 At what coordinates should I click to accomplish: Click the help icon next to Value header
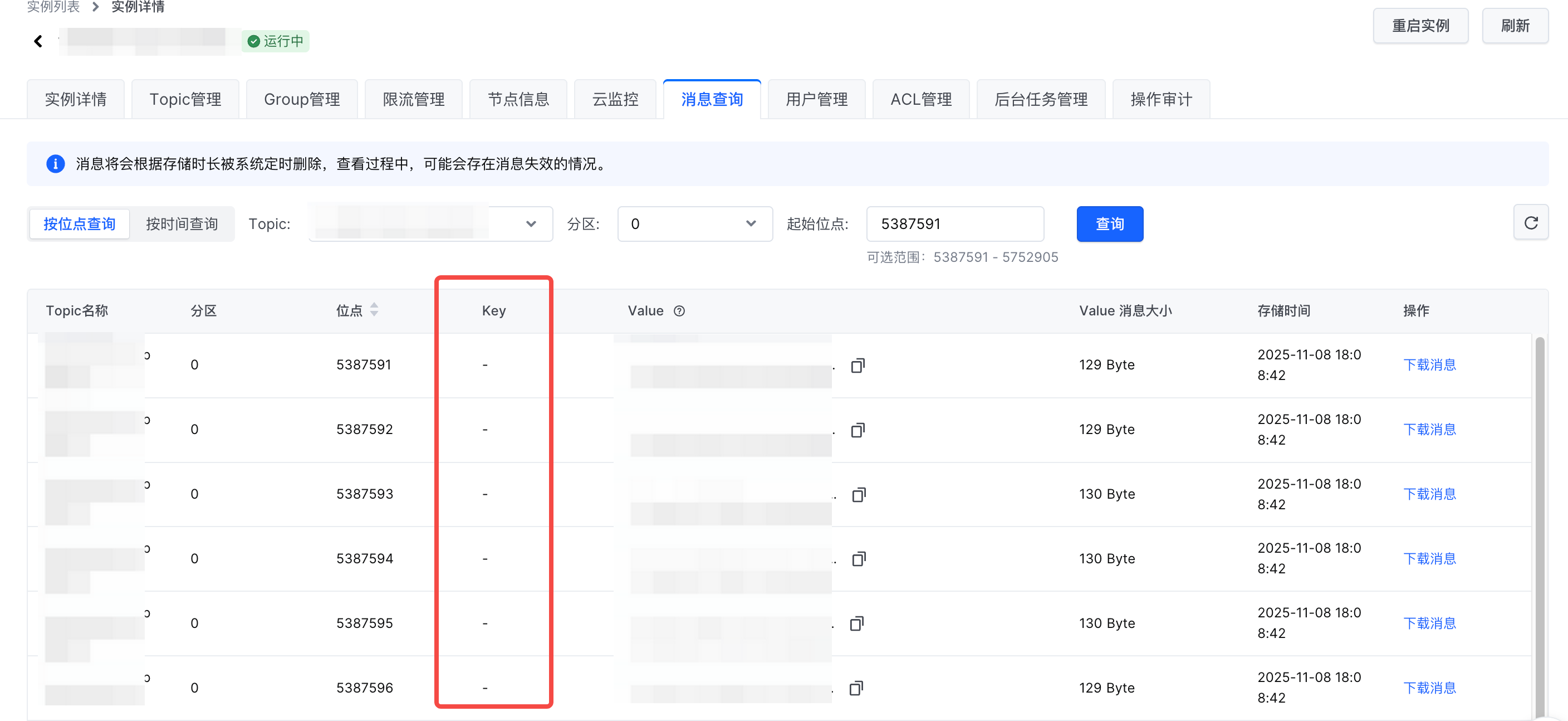coord(679,310)
